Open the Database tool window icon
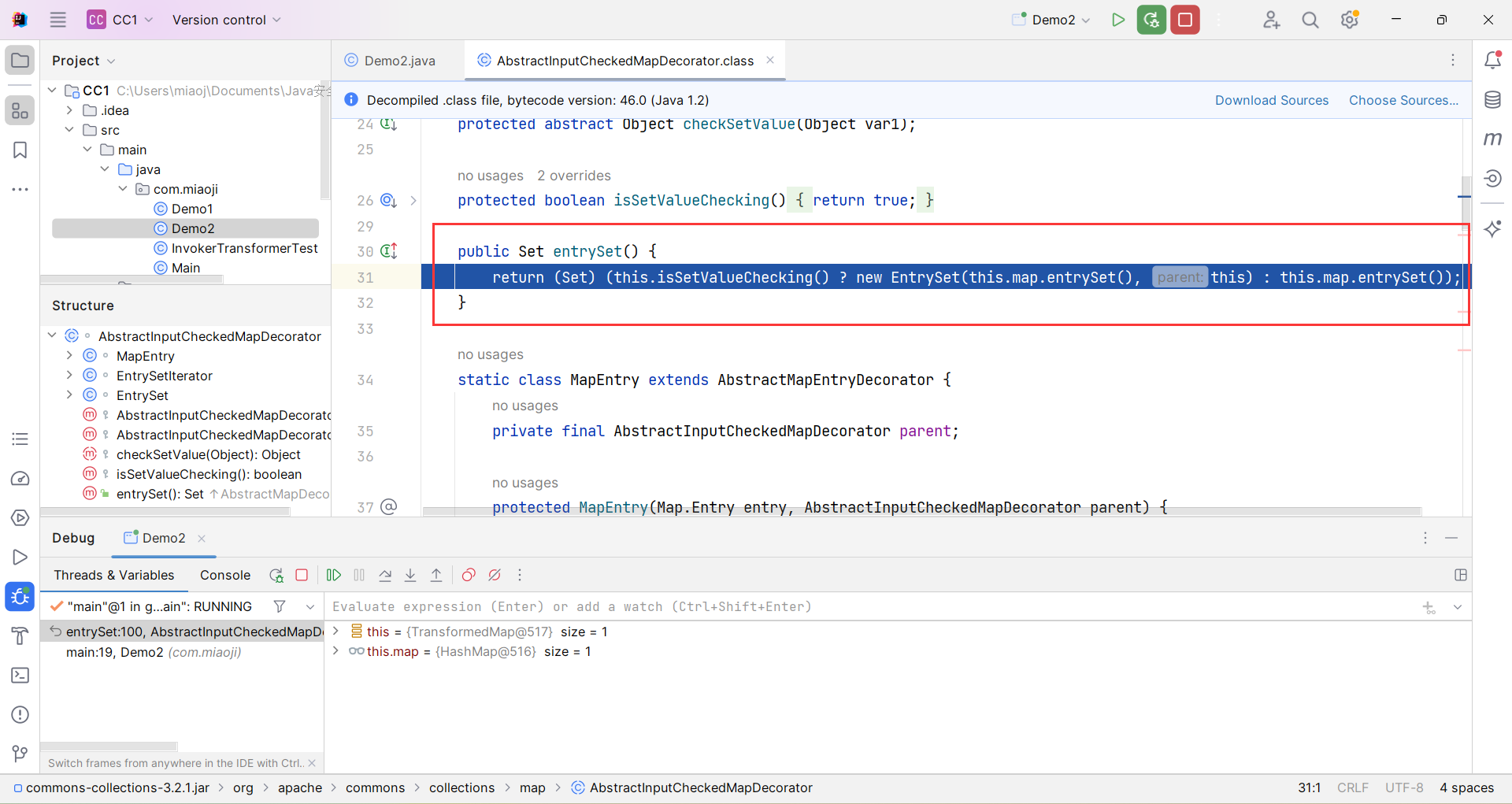Screen dimensions: 1512x804 tap(1492, 100)
